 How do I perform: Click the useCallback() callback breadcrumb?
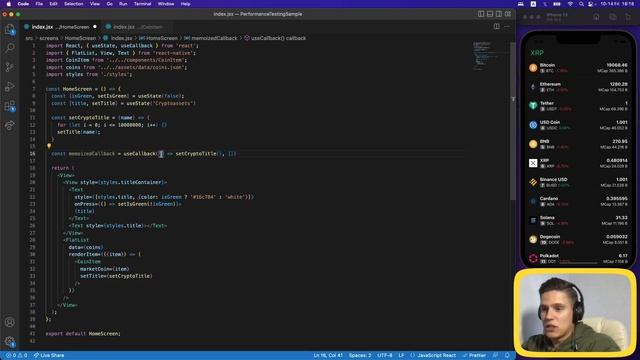point(275,38)
